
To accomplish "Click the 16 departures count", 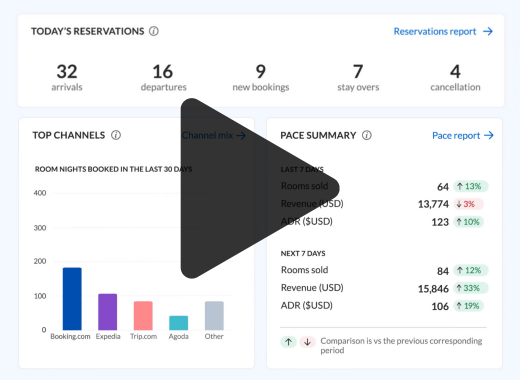I will tap(163, 71).
